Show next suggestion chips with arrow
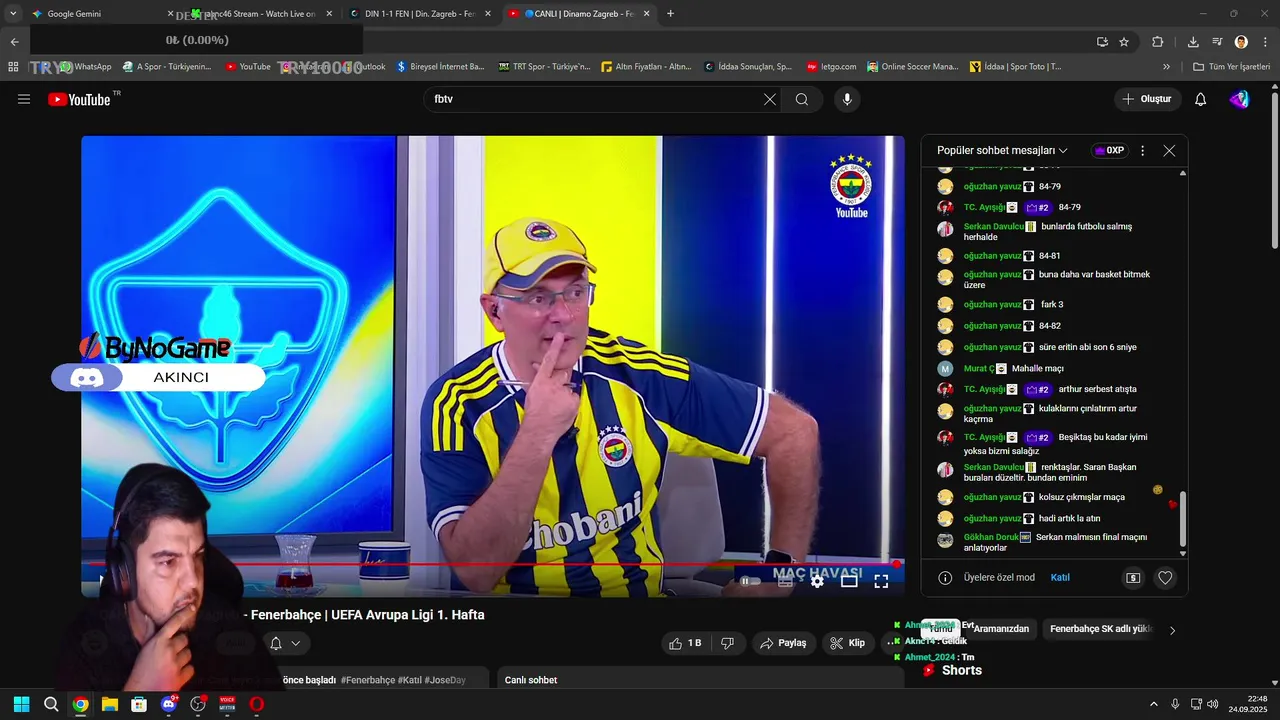Viewport: 1280px width, 720px height. [1172, 630]
